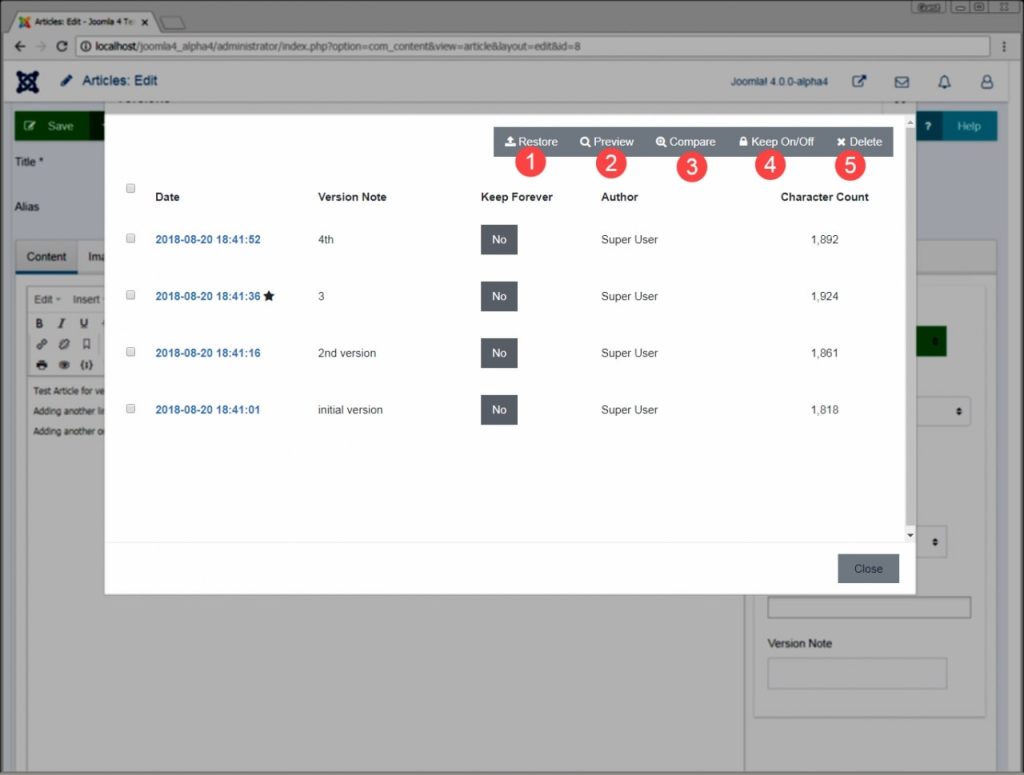Toggle Keep Forever 'No' for 4th version
This screenshot has height=775, width=1024.
click(499, 240)
